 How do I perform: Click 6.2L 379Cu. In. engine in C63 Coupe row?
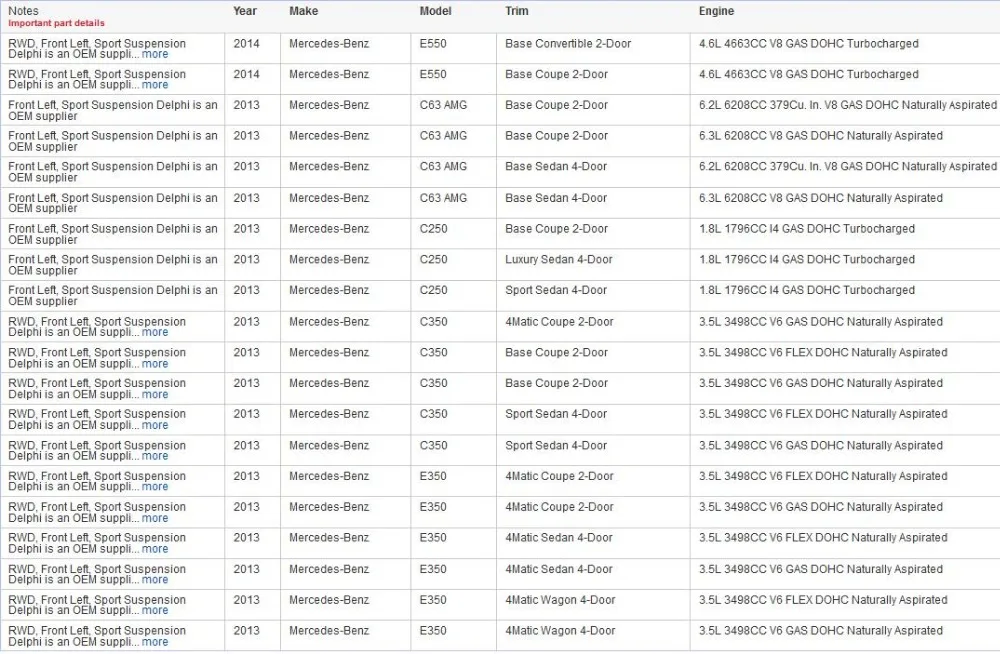coord(848,105)
